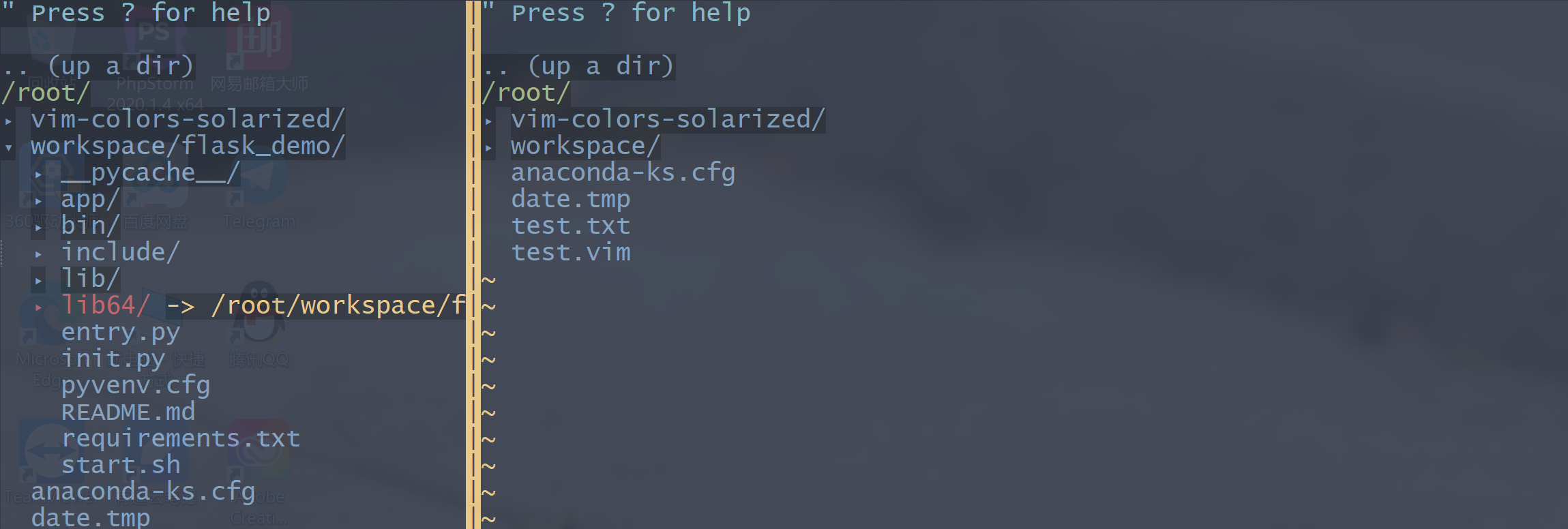Expand the lib64 symlink folder arrow

[39, 307]
